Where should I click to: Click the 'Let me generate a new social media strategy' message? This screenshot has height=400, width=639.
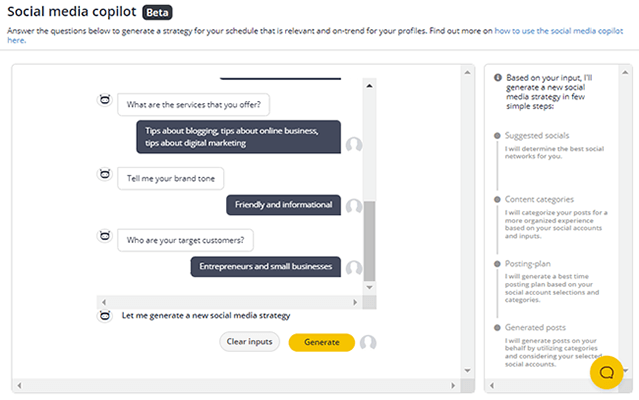pyautogui.click(x=206, y=316)
